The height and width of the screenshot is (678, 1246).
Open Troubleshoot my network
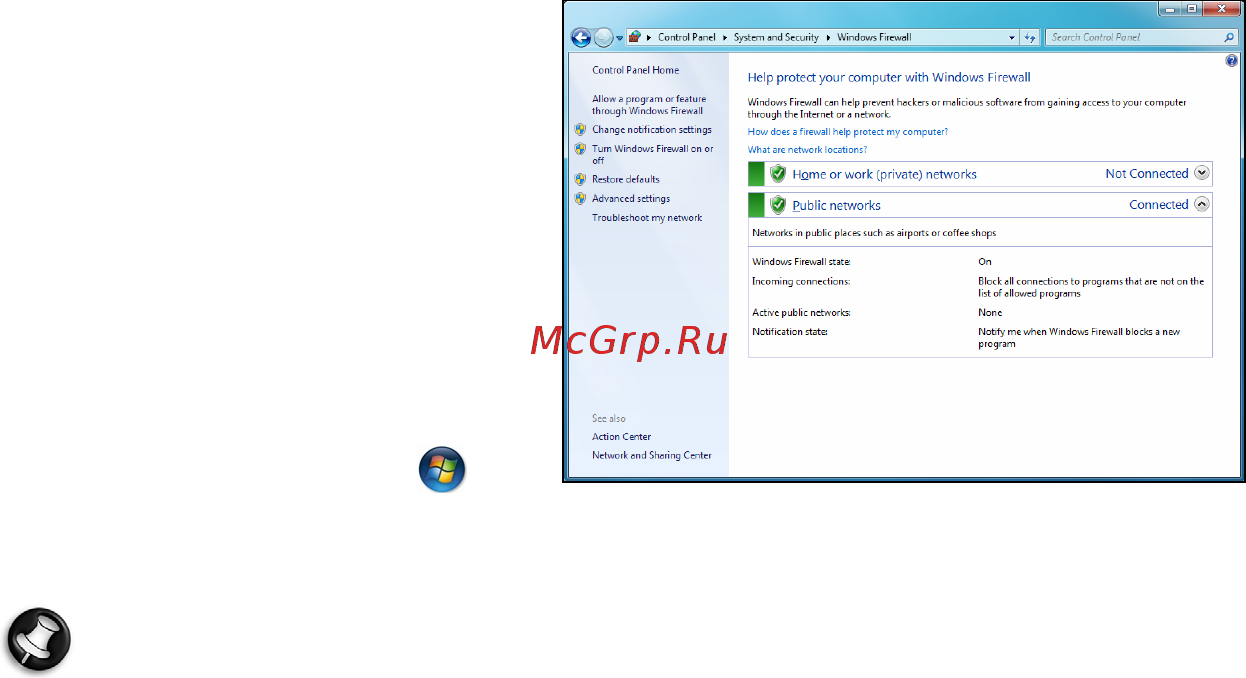[x=647, y=217]
